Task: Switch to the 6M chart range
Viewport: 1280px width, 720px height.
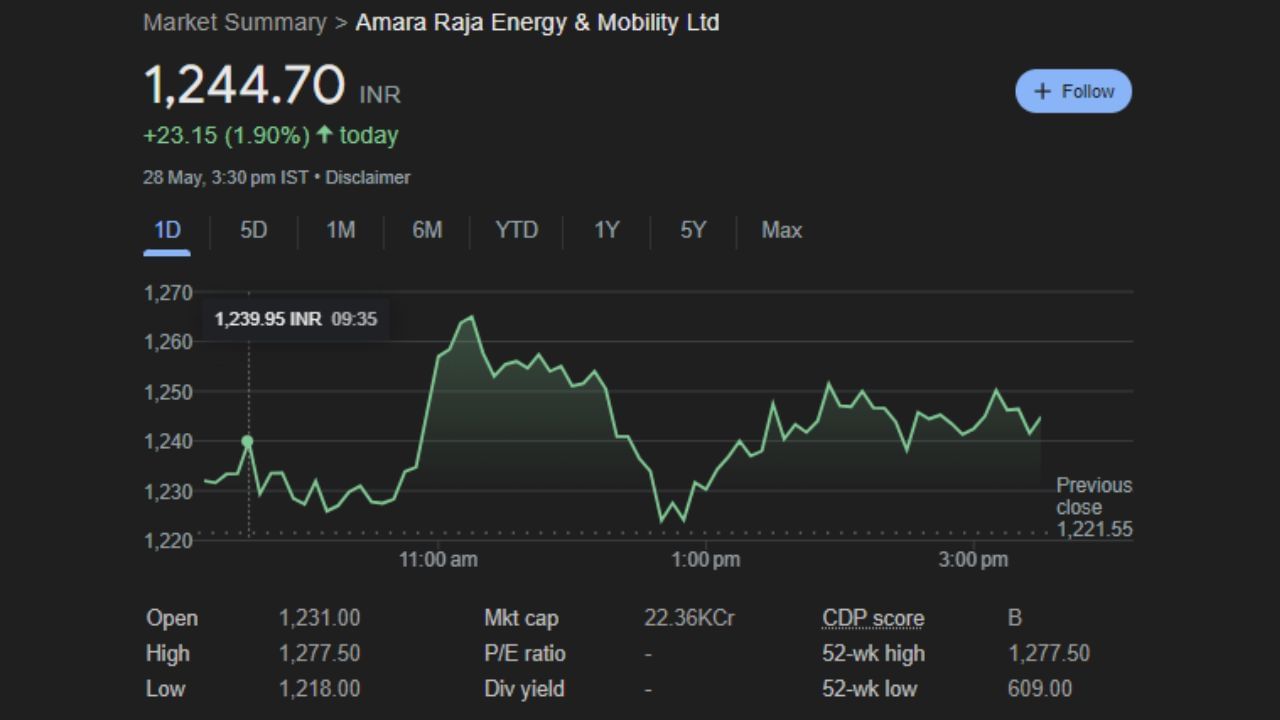Action: click(427, 230)
